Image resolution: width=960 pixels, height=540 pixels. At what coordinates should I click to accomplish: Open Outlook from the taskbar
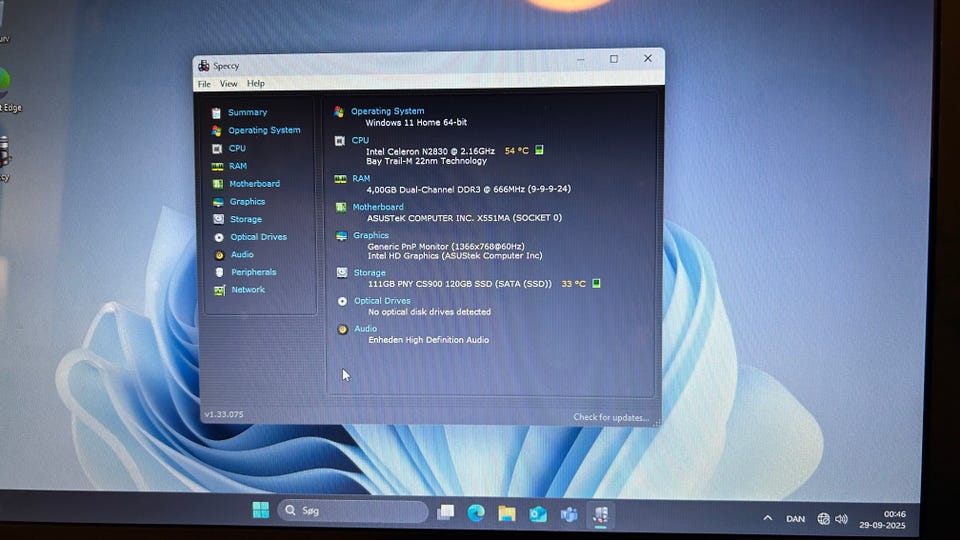538,514
